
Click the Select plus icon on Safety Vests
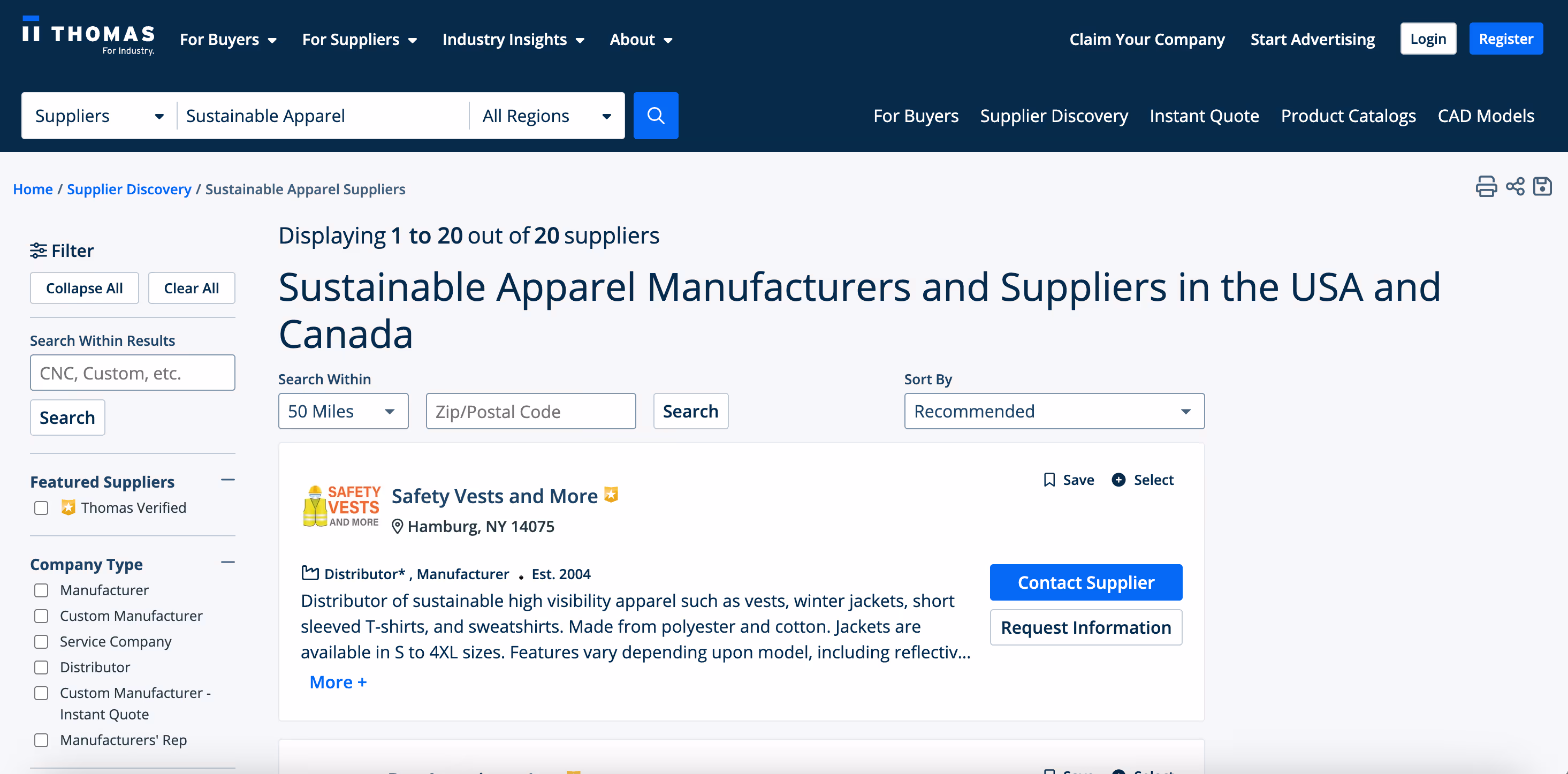[x=1118, y=480]
